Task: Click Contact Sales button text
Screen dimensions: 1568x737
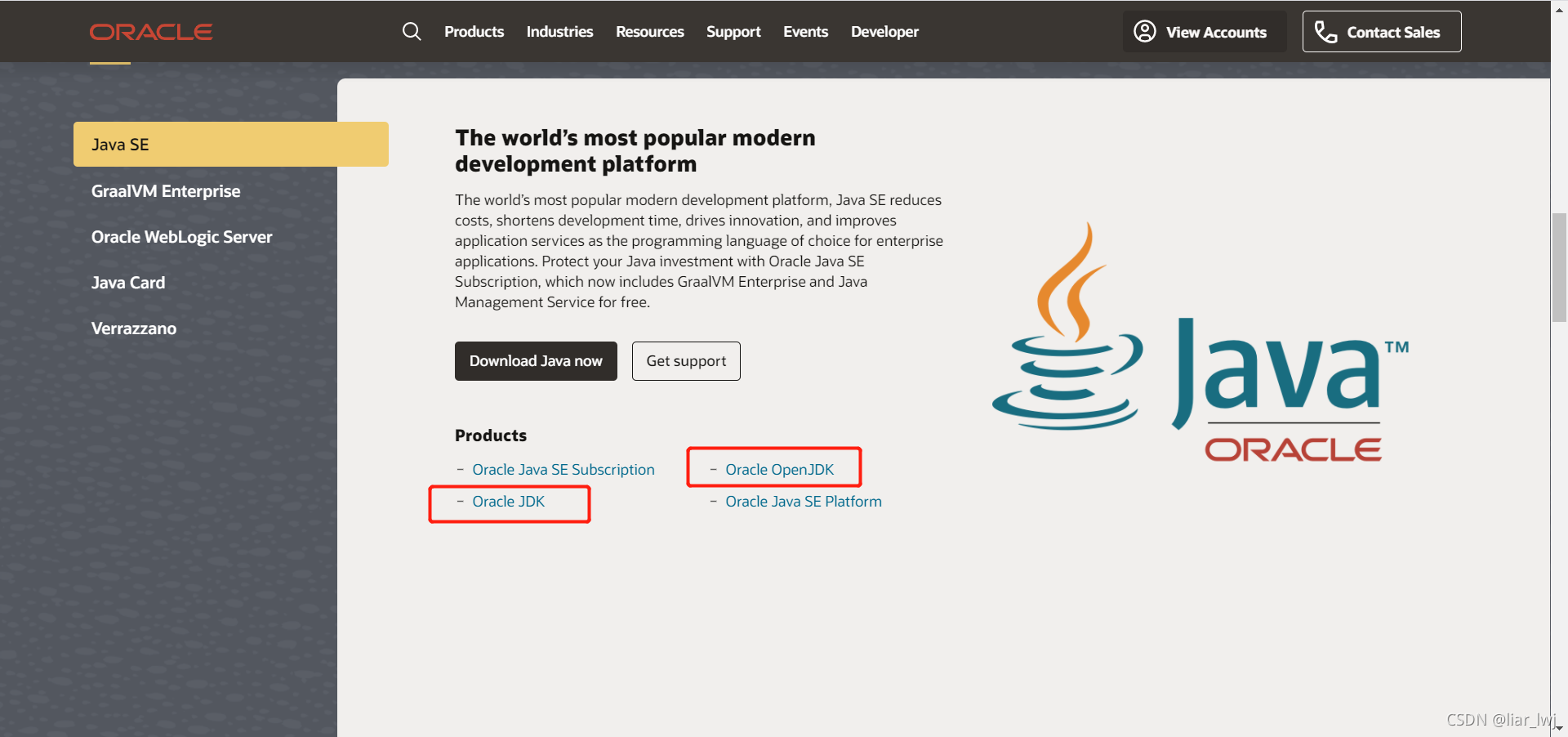Action: (x=1393, y=33)
